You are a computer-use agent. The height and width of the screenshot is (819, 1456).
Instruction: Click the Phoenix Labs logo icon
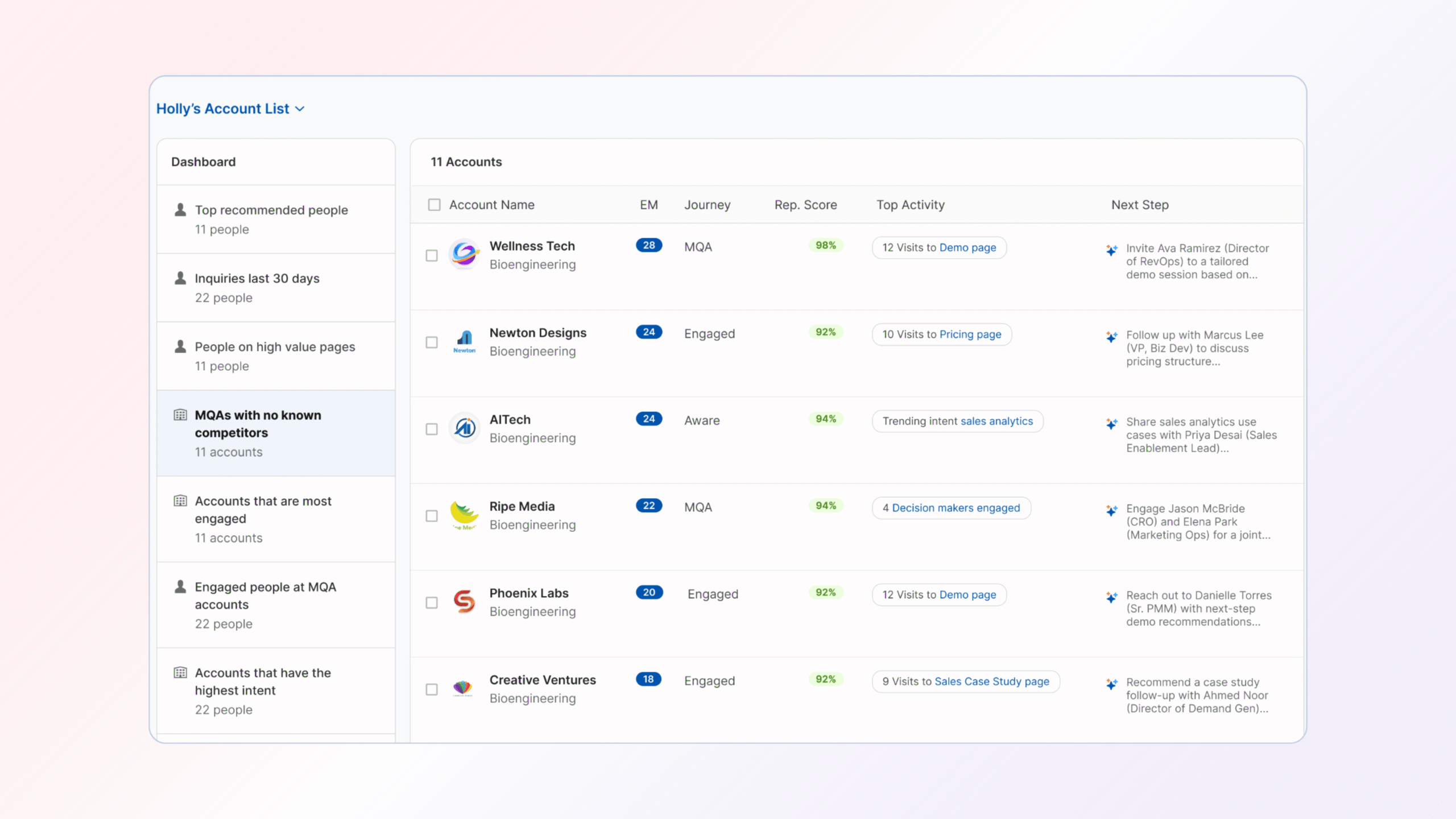tap(464, 601)
